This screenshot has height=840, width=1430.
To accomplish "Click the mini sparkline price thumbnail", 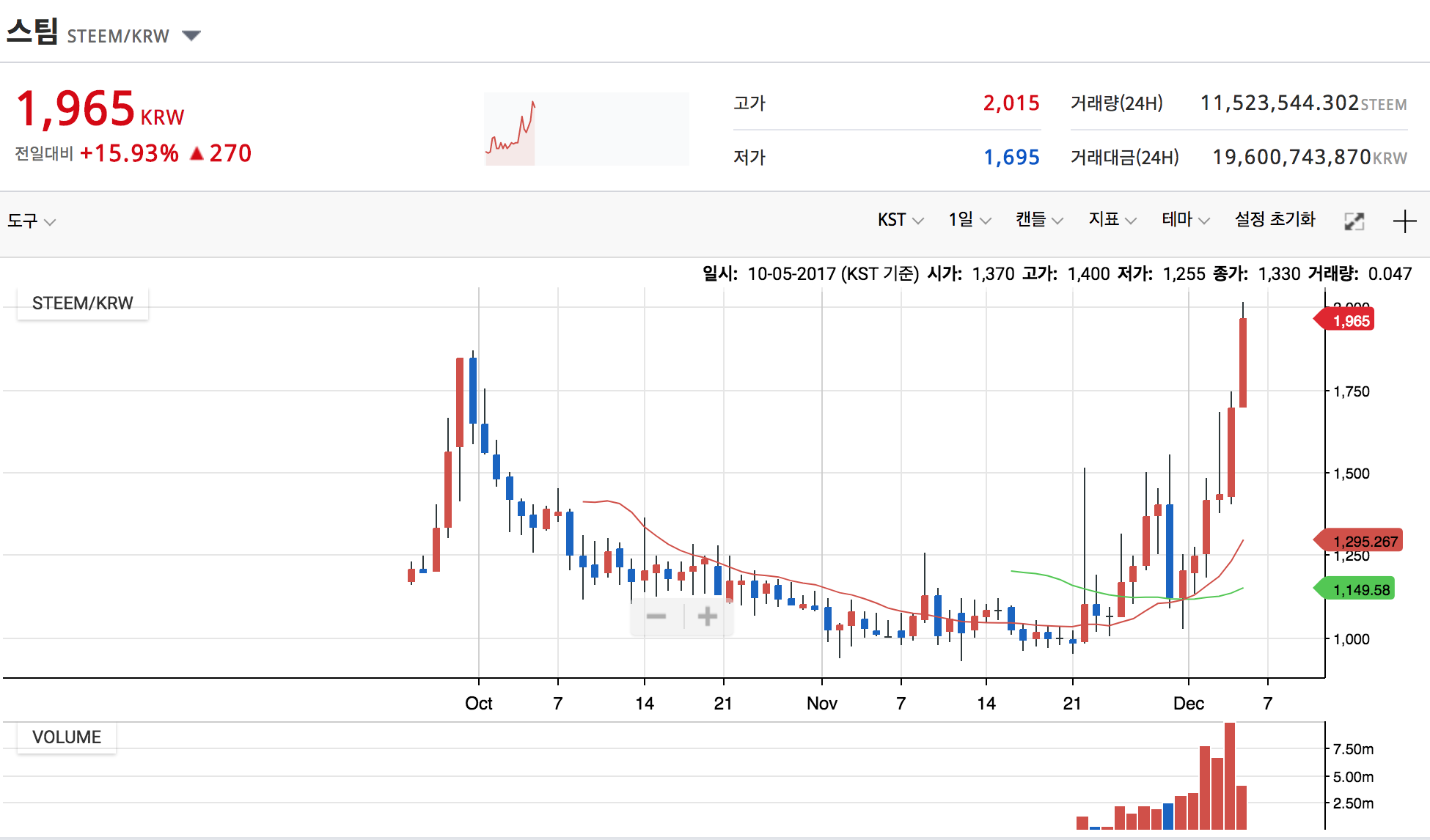I will pos(586,129).
